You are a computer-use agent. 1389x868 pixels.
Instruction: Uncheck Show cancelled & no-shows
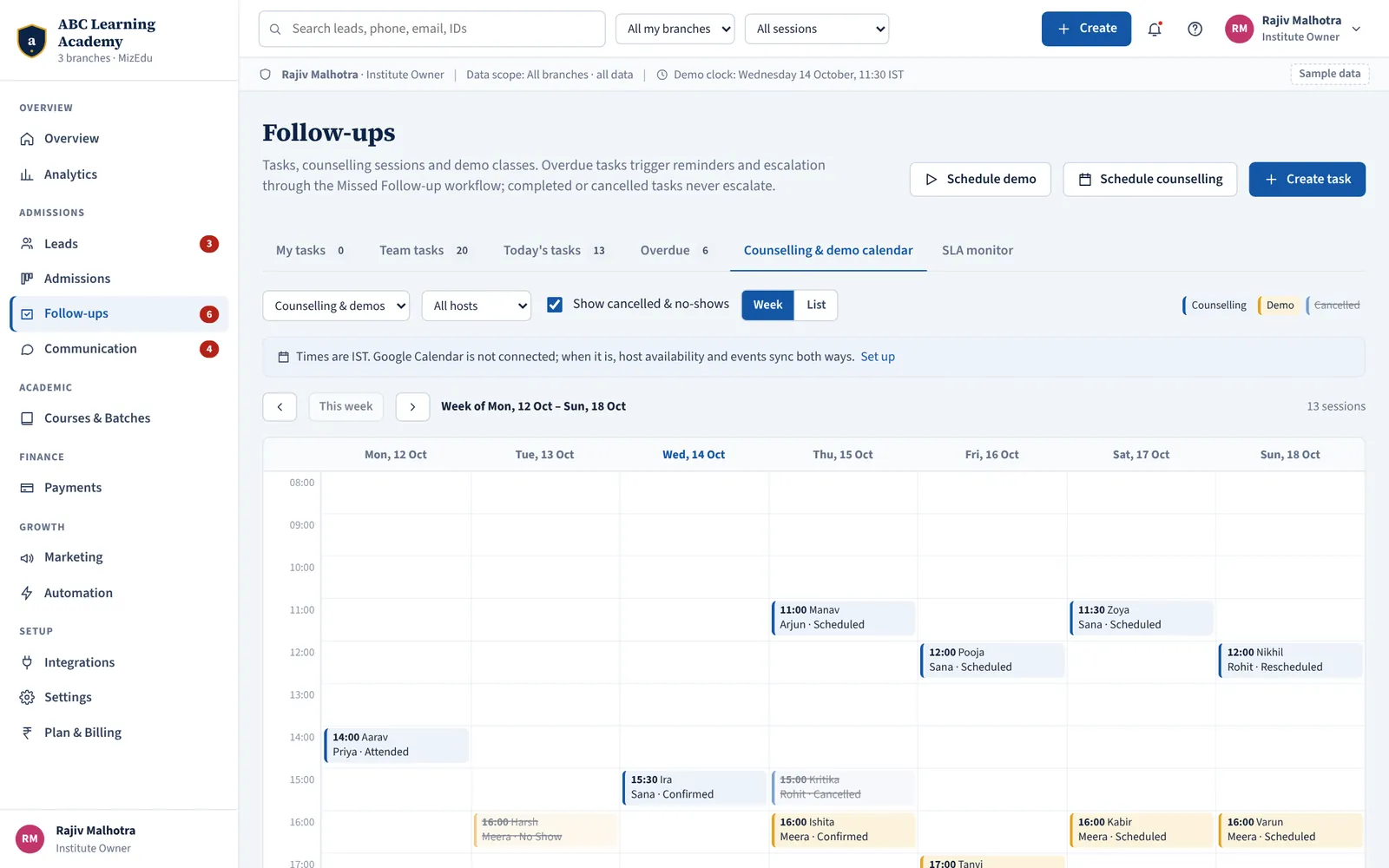555,305
